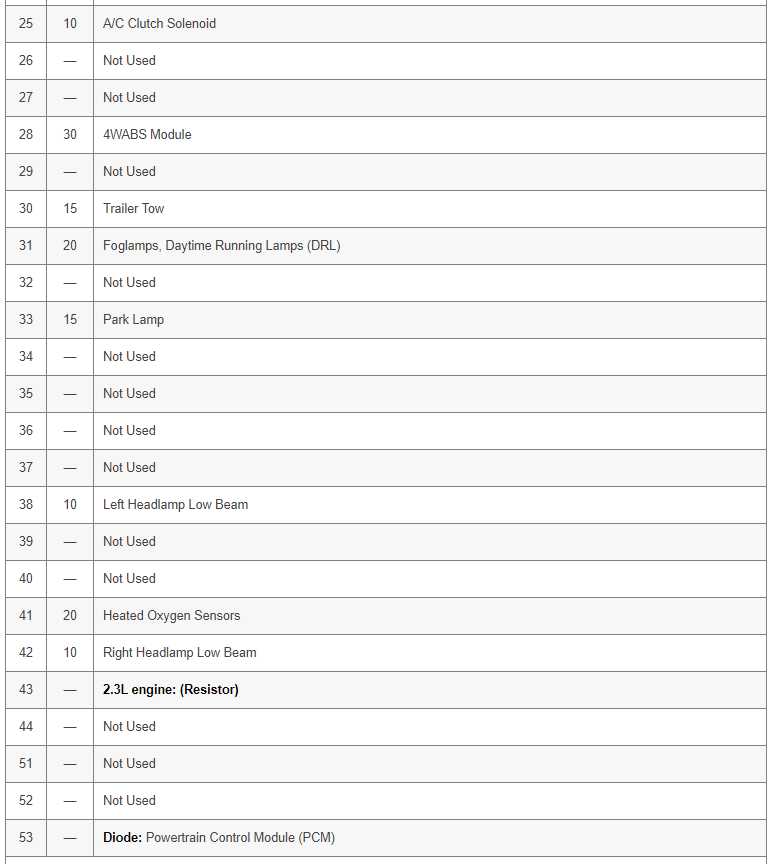Select the bold 2.3L engine: (Resistor) text
The height and width of the screenshot is (864, 774).
[171, 689]
